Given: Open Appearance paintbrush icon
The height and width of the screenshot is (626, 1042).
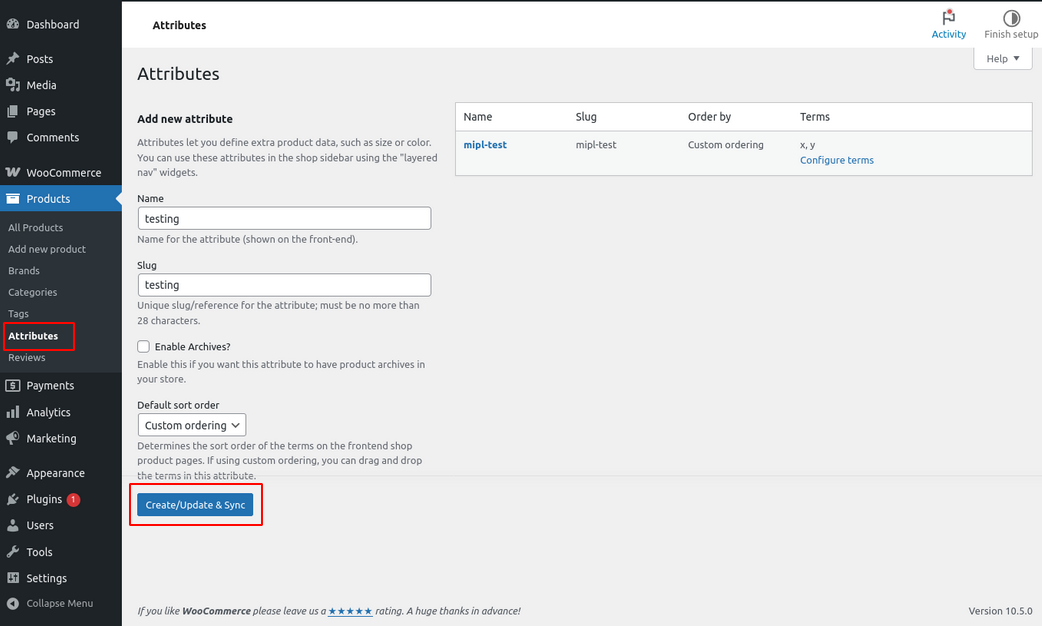Looking at the screenshot, I should [13, 473].
